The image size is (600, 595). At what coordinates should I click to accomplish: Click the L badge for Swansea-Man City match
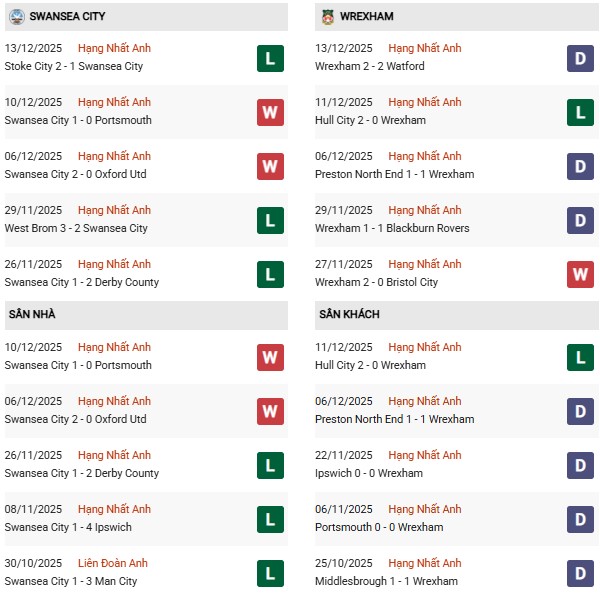(x=269, y=573)
